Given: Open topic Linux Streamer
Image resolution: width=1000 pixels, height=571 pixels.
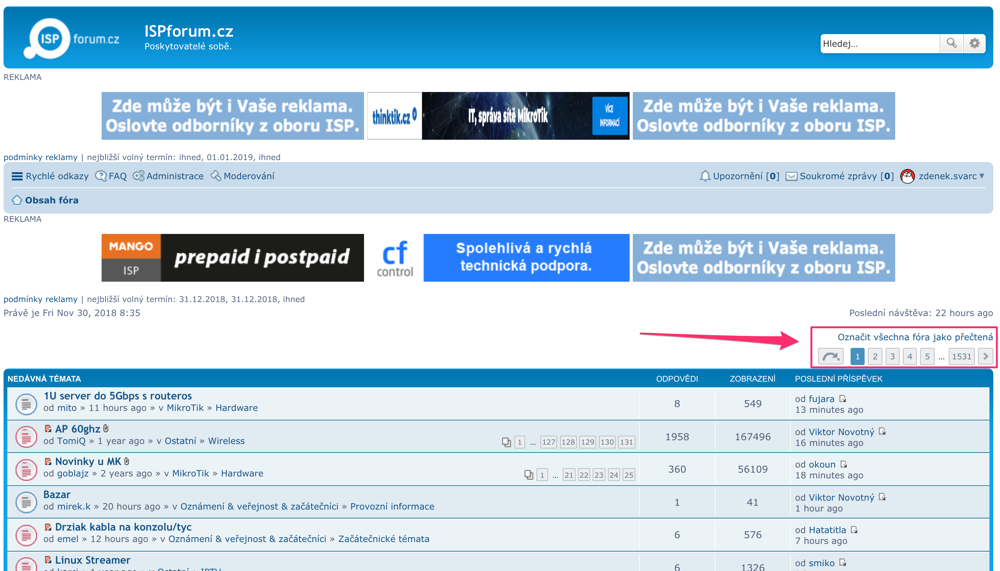Looking at the screenshot, I should (x=92, y=560).
